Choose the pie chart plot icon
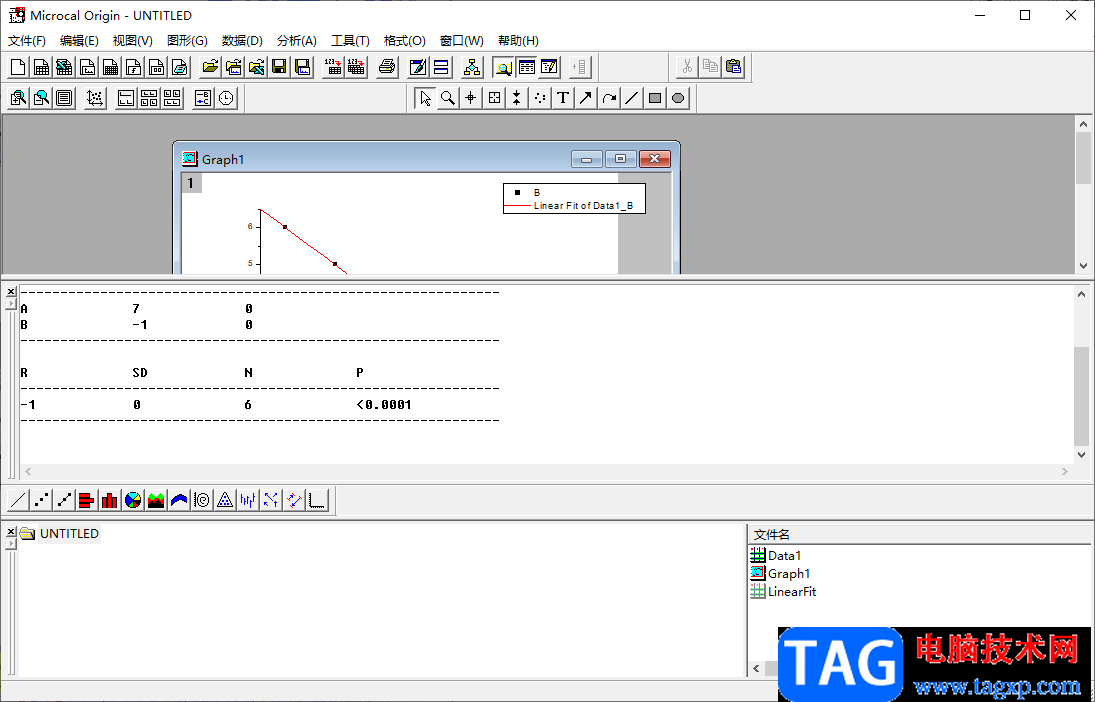The image size is (1095, 702). pyautogui.click(x=133, y=500)
